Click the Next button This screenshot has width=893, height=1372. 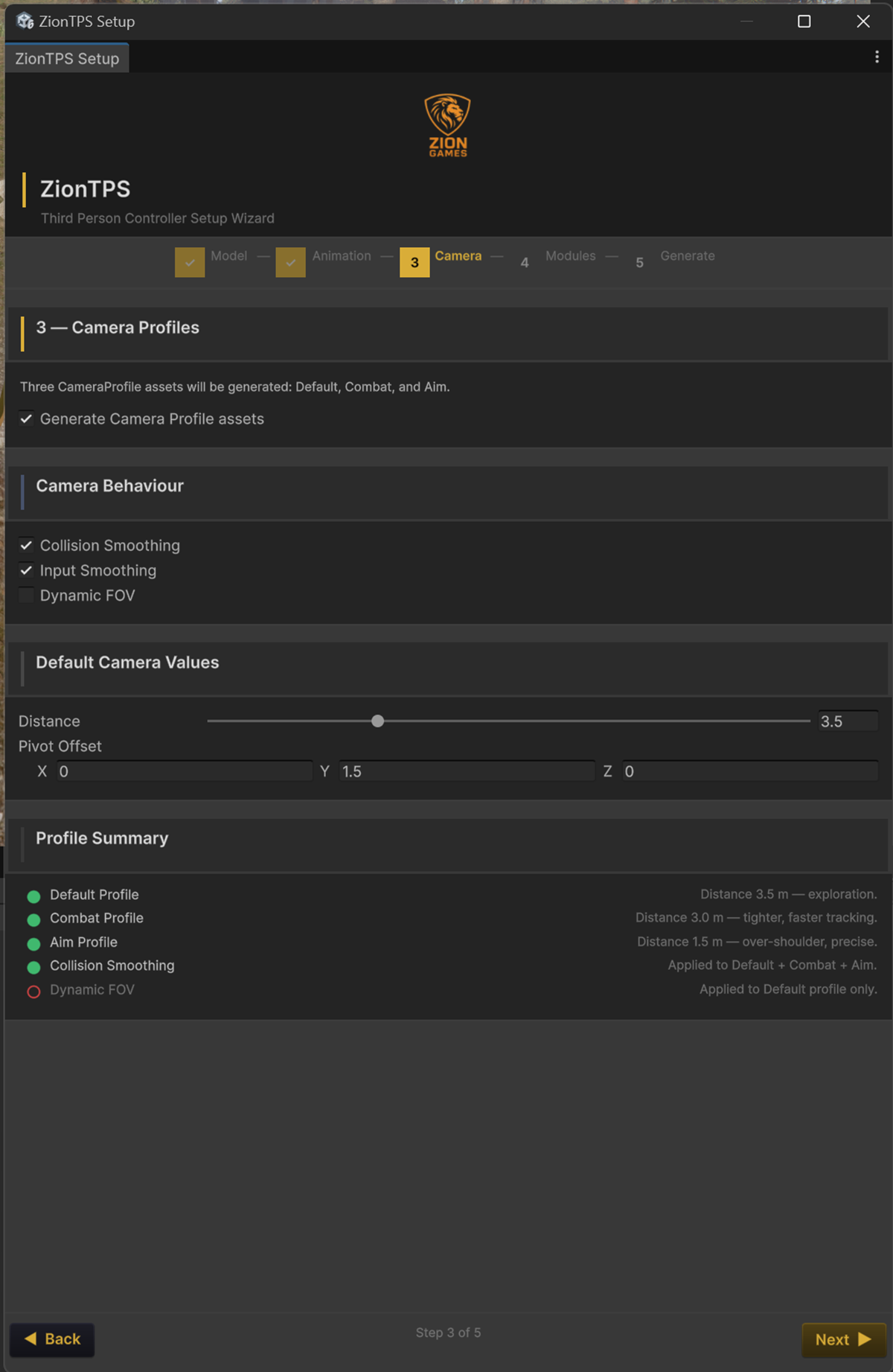pos(844,1339)
